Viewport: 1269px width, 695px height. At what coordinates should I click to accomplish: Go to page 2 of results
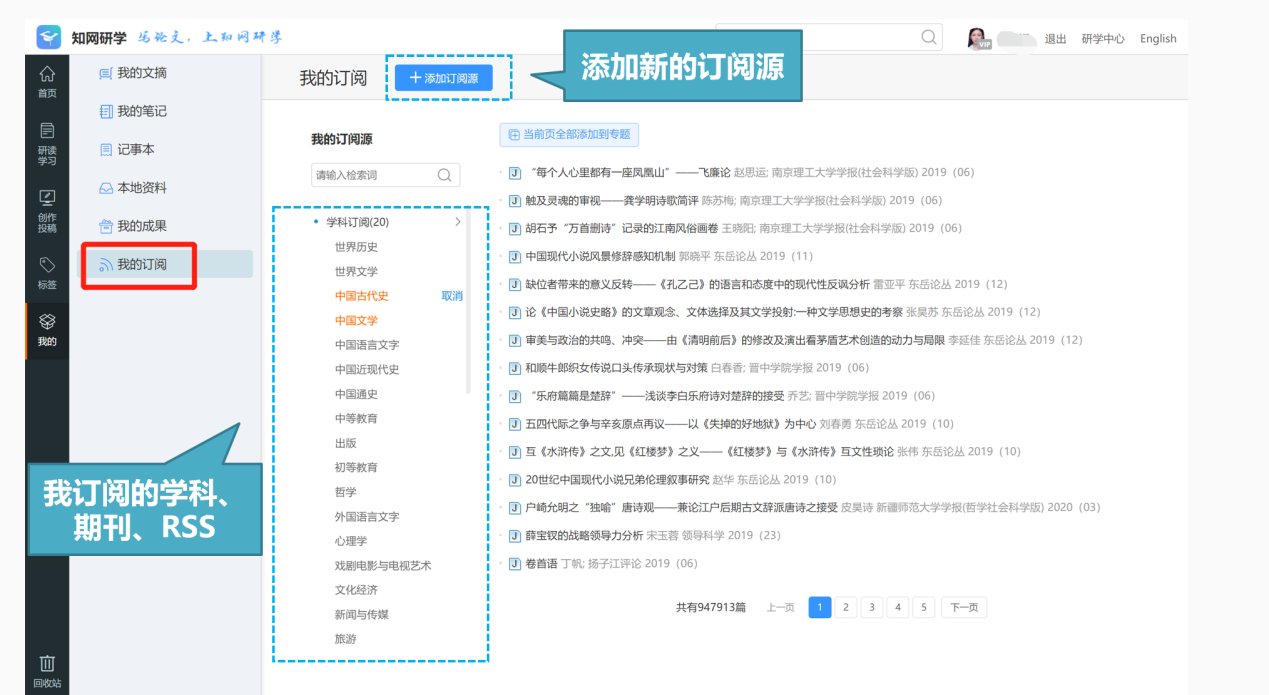[846, 607]
